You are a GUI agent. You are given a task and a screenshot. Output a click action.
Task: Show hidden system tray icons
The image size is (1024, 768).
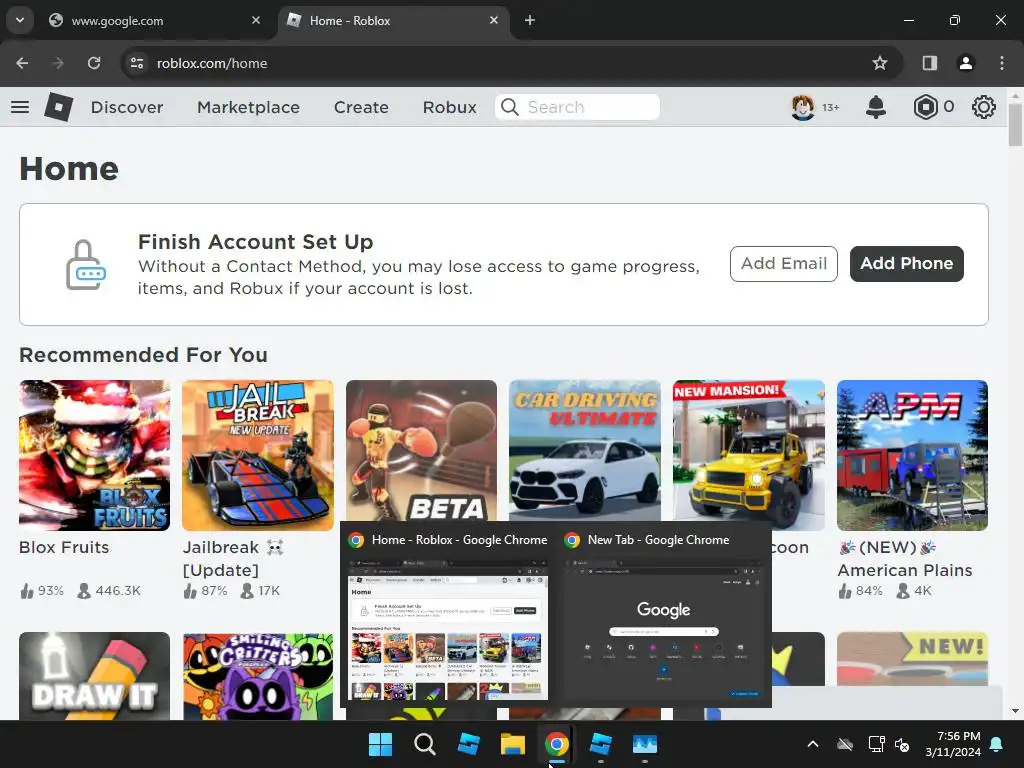813,744
